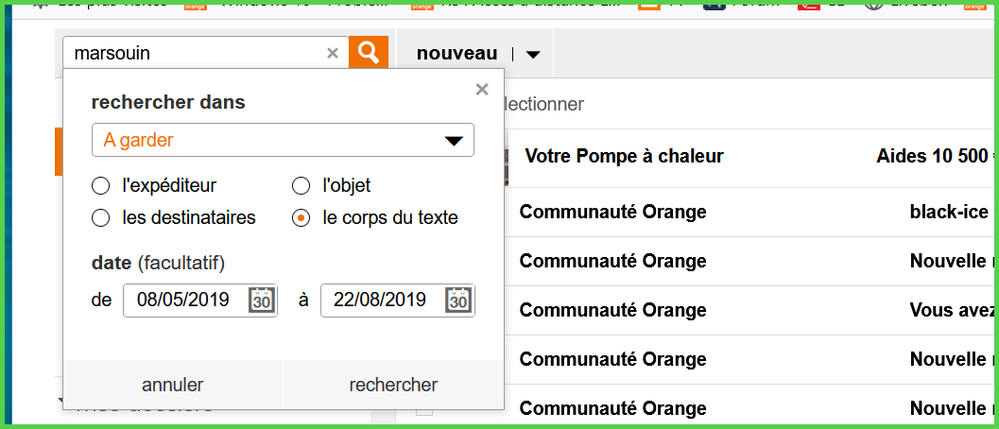The height and width of the screenshot is (429, 999).
Task: Select the l'expéditeur radio option
Action: pos(100,186)
